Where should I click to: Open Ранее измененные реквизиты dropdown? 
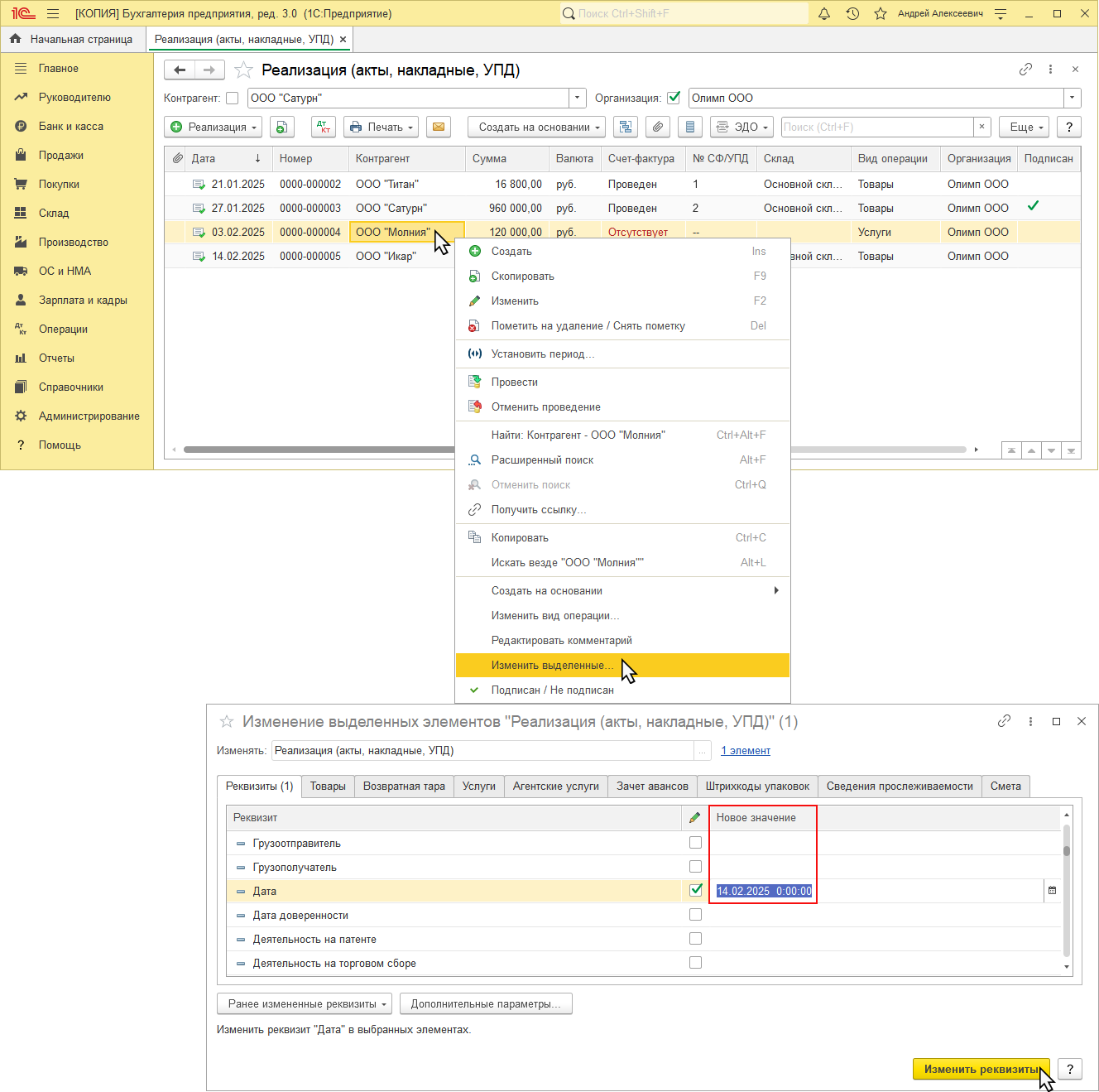click(x=305, y=1003)
